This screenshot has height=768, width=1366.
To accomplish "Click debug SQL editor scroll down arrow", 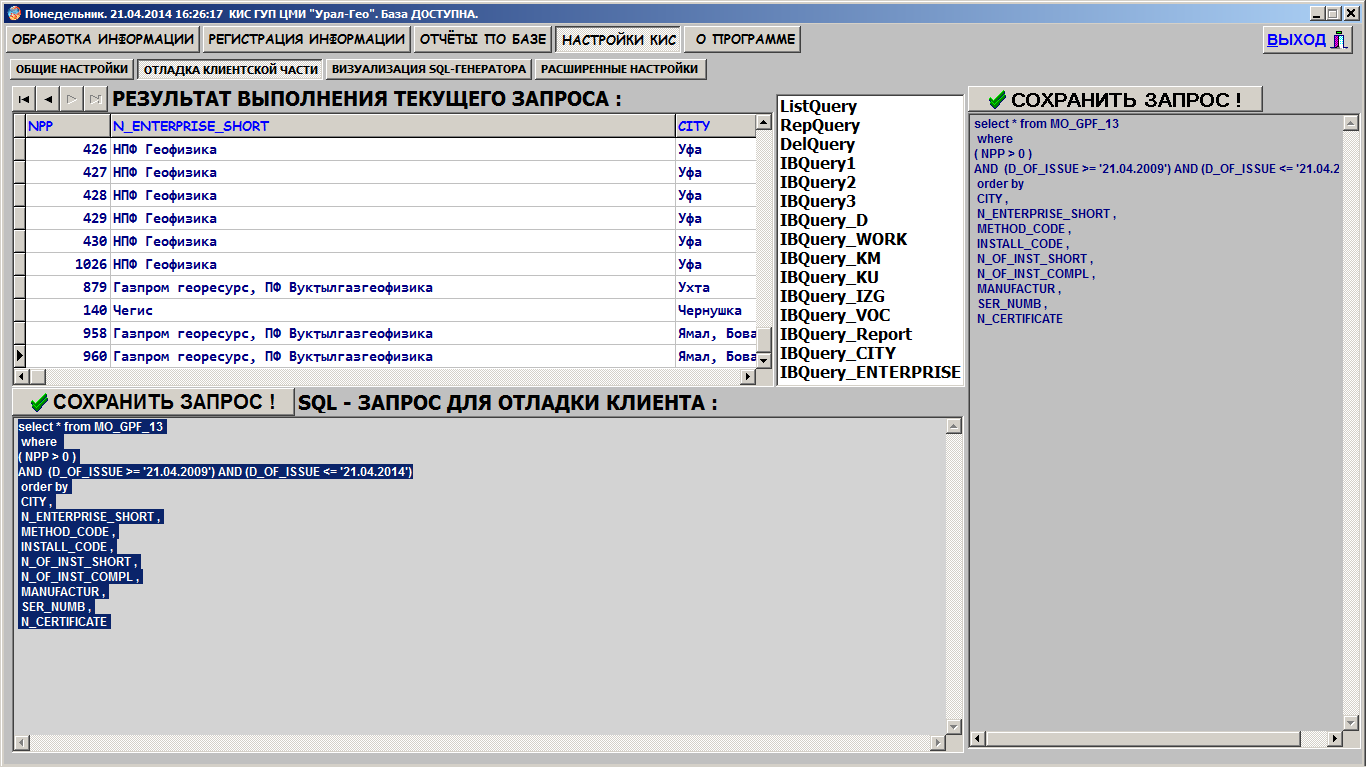I will point(953,727).
